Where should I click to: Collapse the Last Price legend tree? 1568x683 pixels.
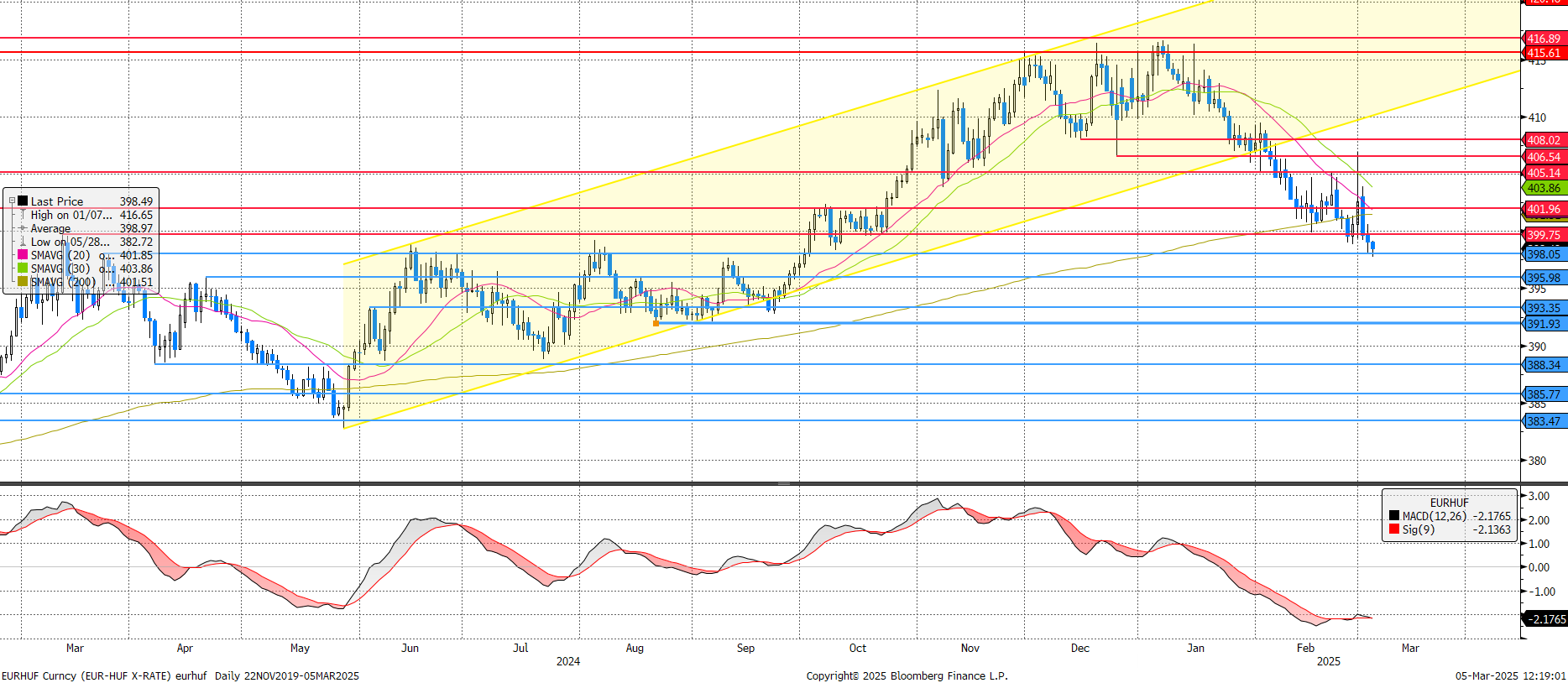12,201
